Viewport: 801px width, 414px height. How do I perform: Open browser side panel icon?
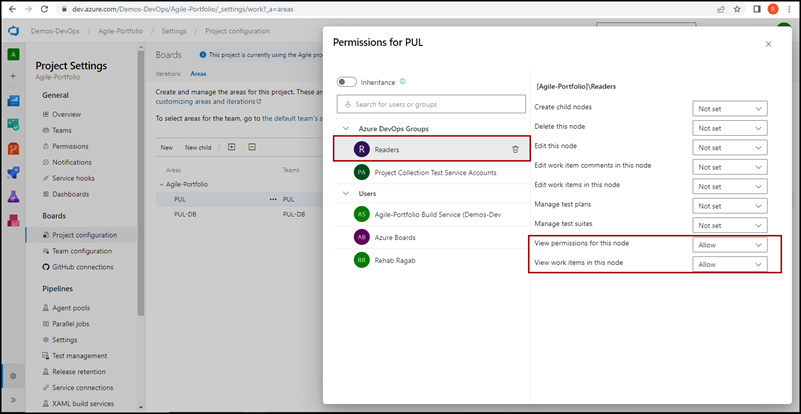point(757,9)
